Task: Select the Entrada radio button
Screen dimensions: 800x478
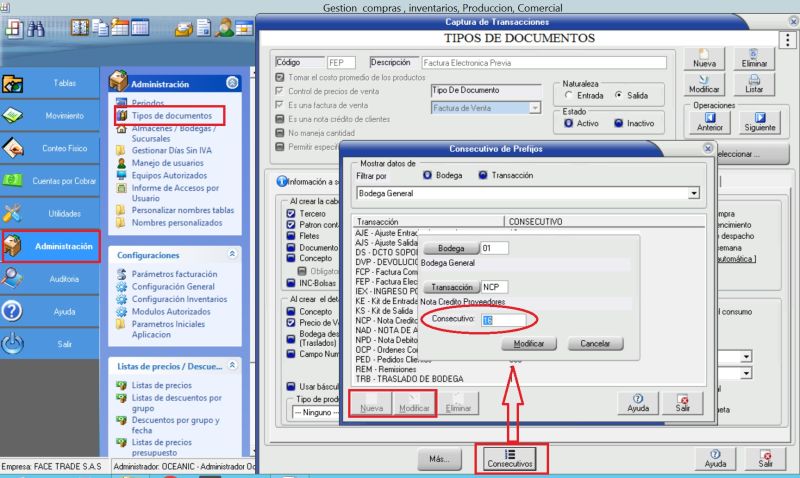Action: pyautogui.click(x=569, y=94)
